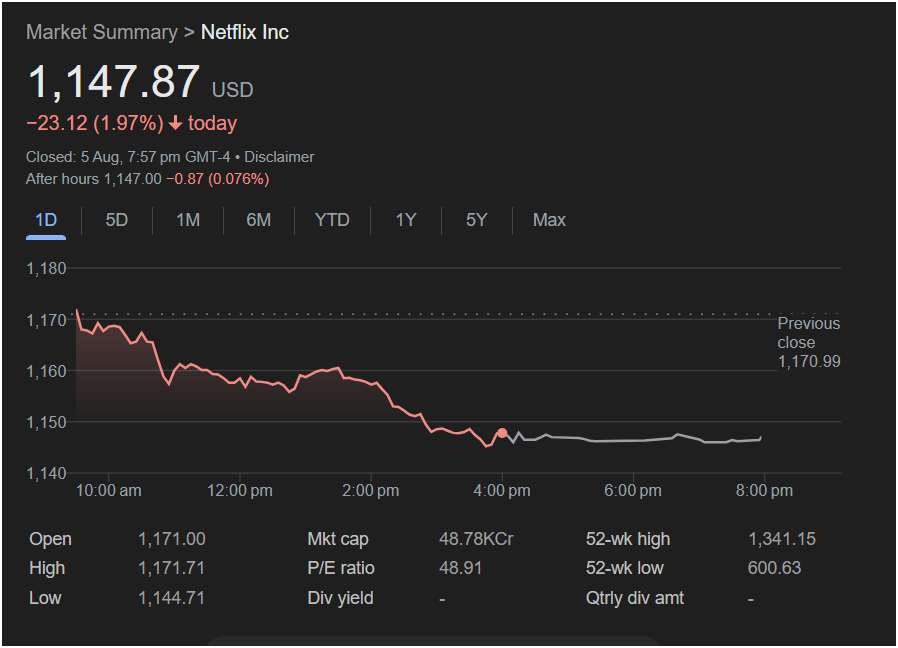Click the 52-wk low value 600.63
This screenshot has height=648, width=898.
774,568
